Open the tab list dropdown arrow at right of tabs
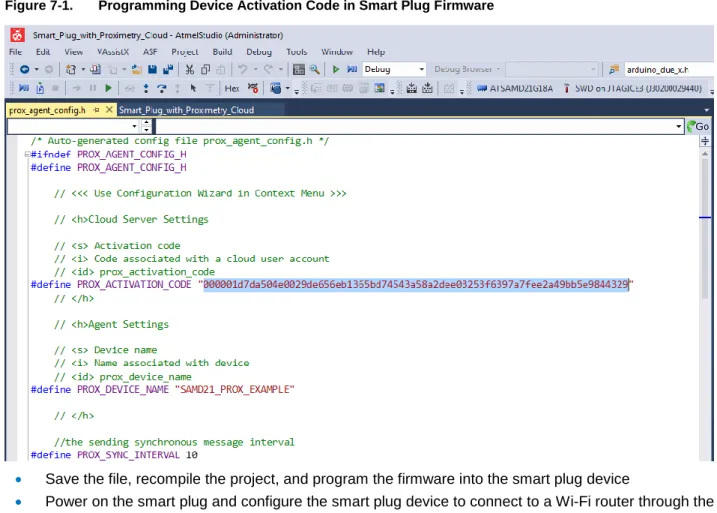 click(706, 110)
